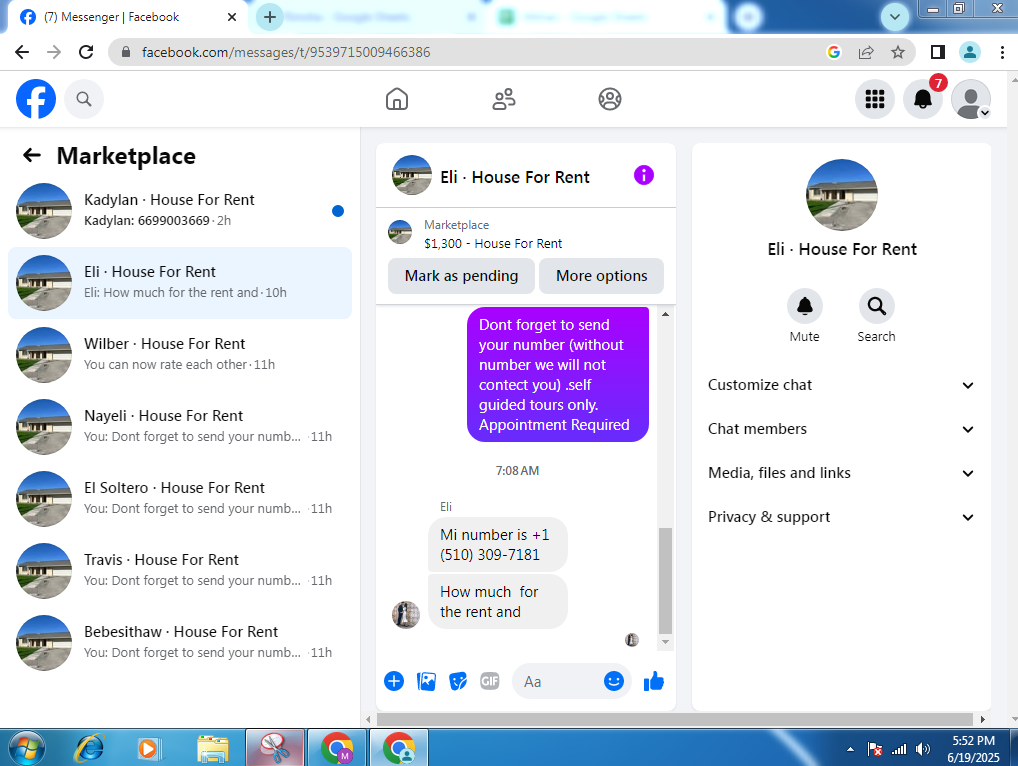The width and height of the screenshot is (1018, 766).
Task: Open the Groups icon in top navigation
Action: coord(610,99)
